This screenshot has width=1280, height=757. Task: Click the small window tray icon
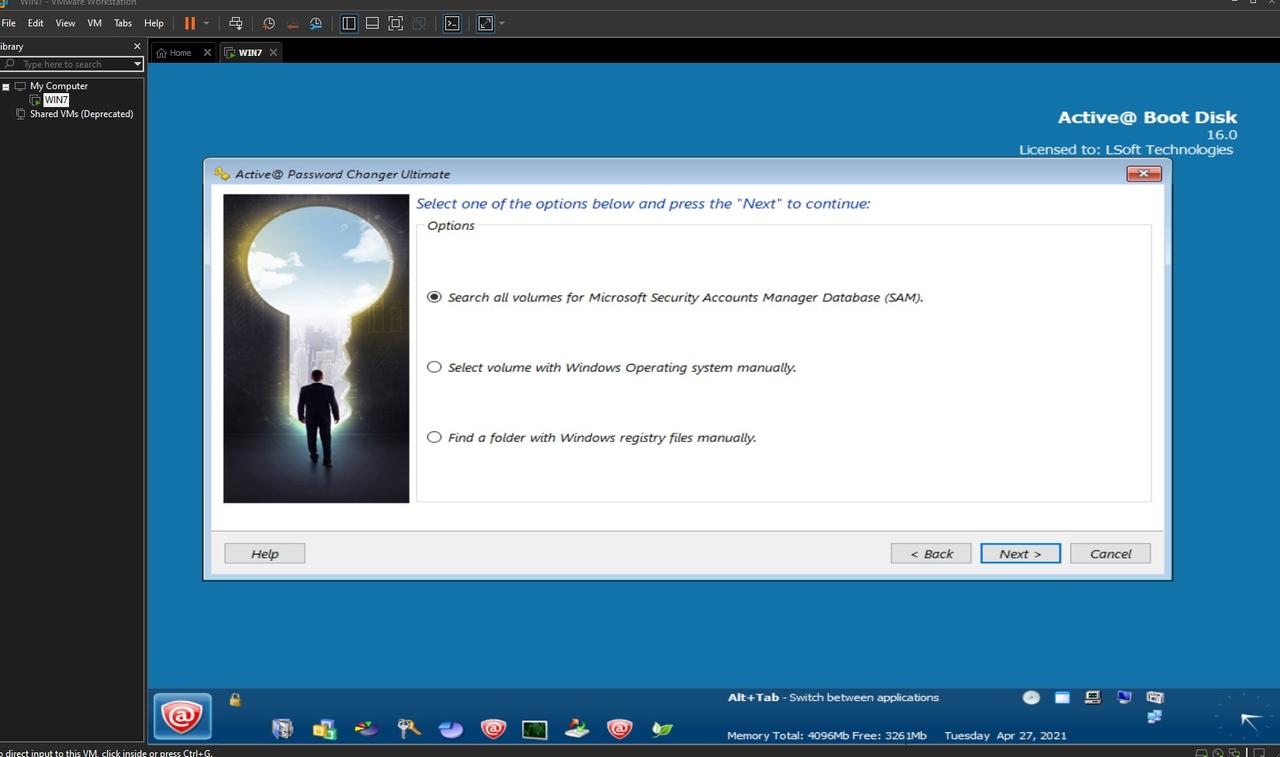[1062, 697]
